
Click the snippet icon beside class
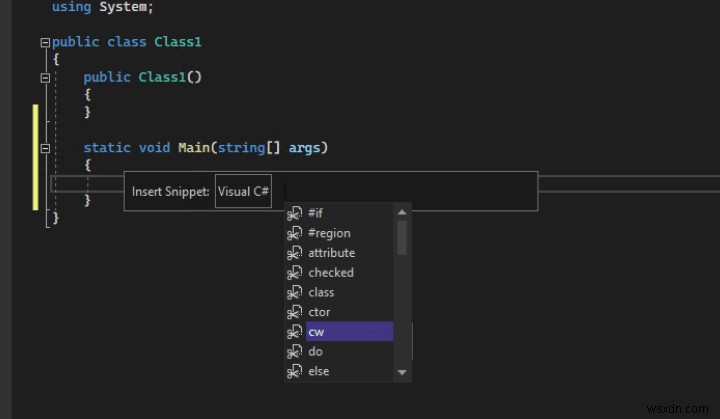point(294,292)
